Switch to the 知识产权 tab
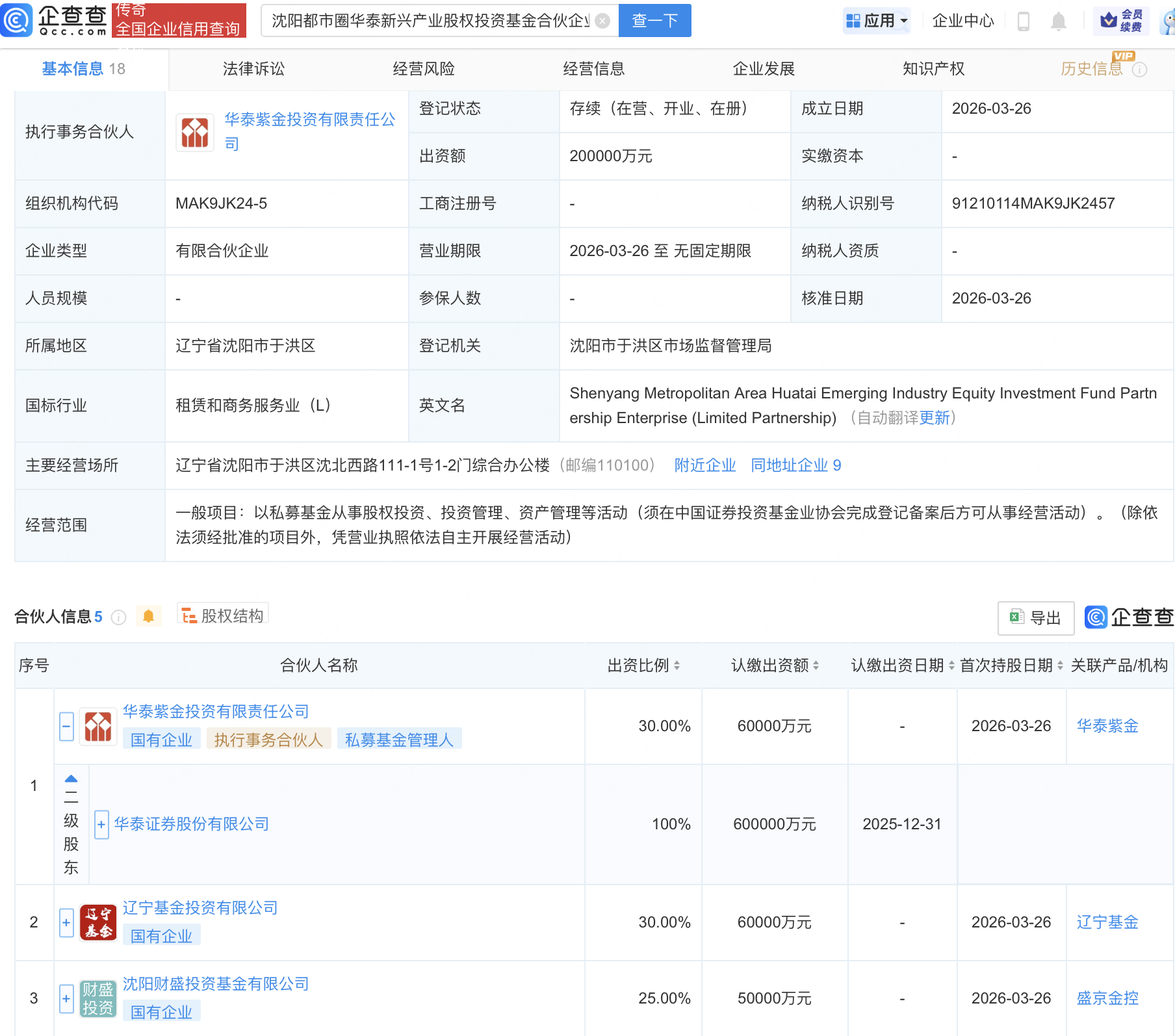 click(x=933, y=69)
